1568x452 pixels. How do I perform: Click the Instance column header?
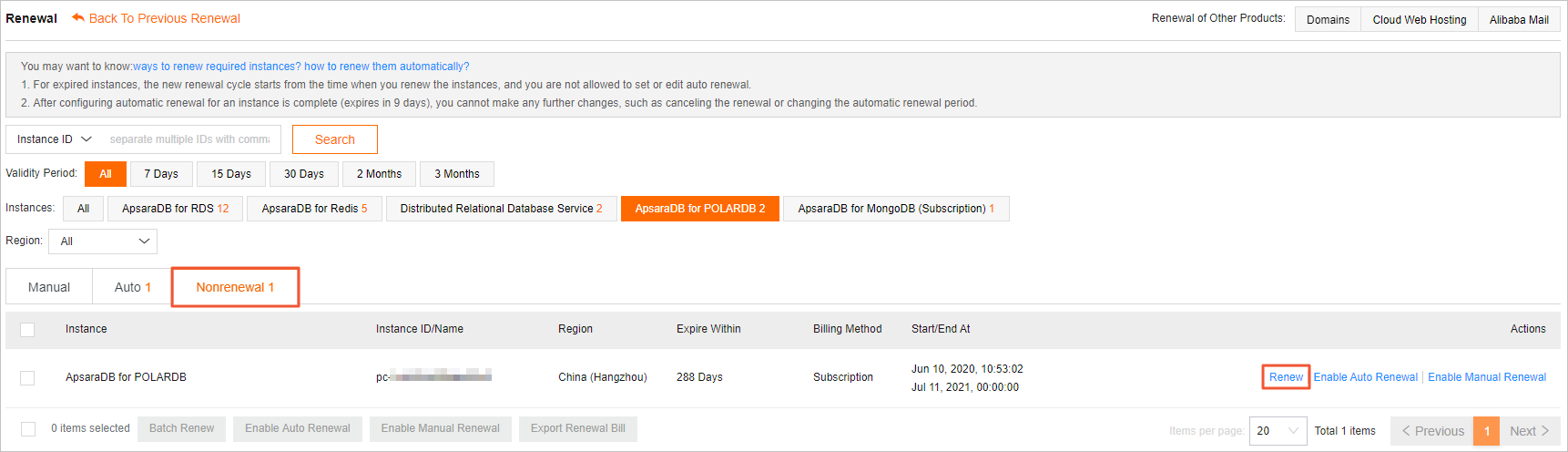click(x=87, y=329)
